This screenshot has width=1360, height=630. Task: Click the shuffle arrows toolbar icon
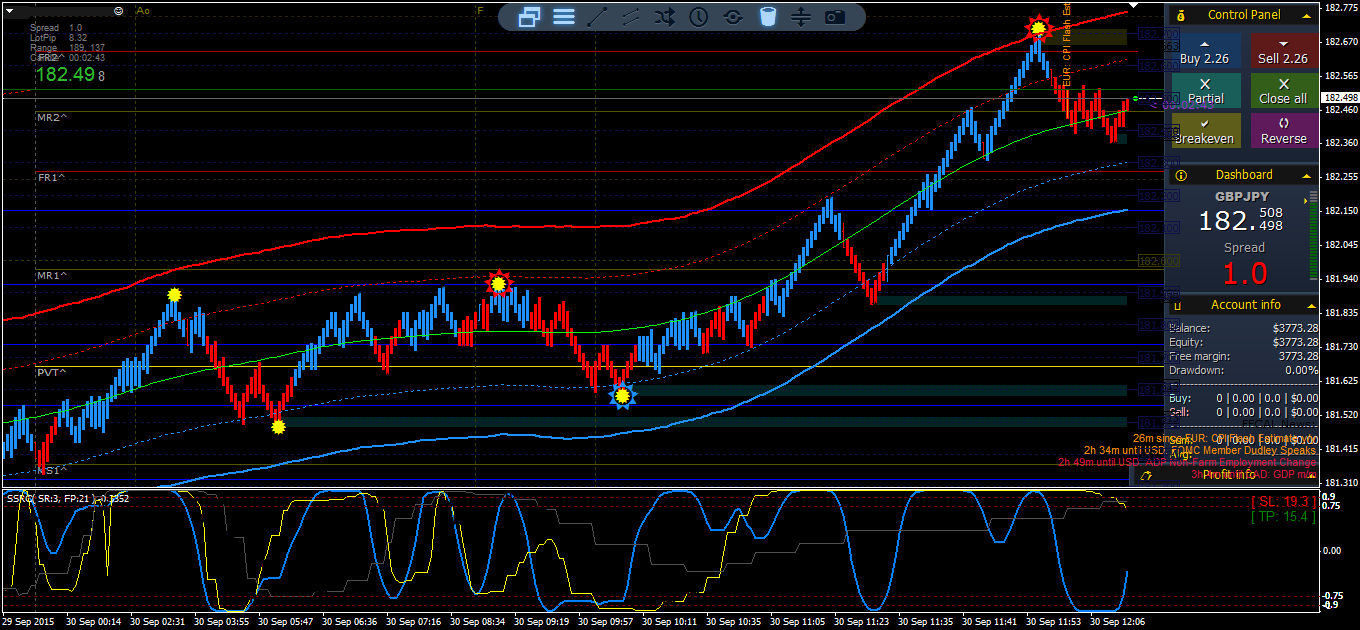click(664, 16)
